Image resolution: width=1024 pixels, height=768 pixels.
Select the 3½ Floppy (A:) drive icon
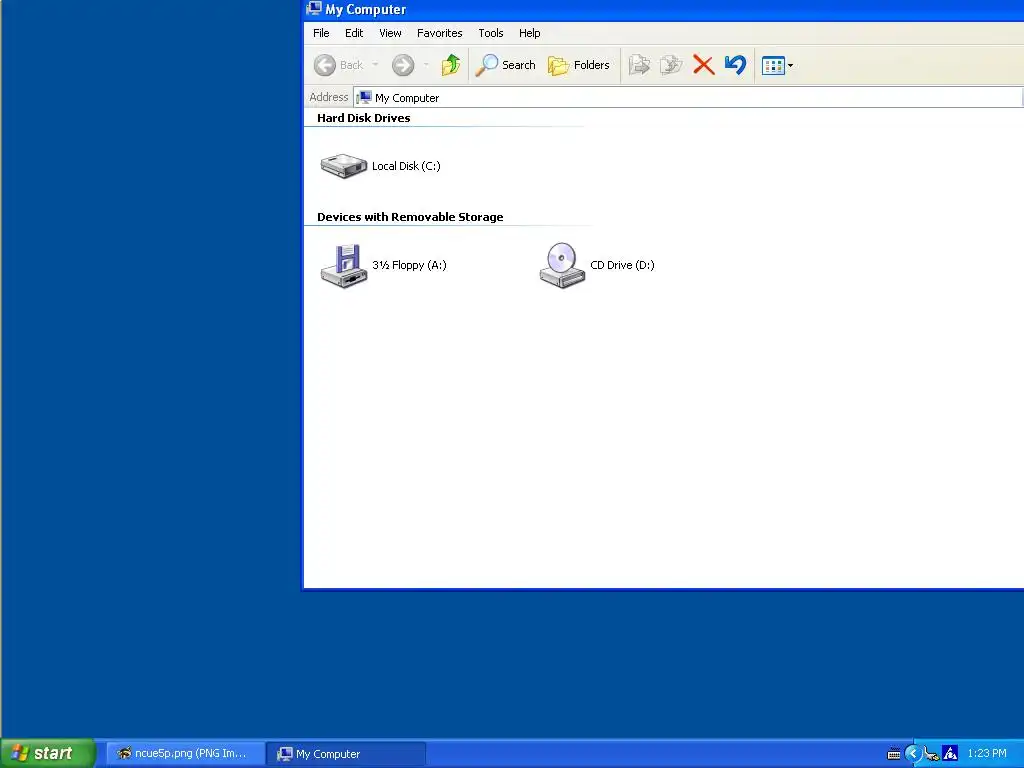344,265
